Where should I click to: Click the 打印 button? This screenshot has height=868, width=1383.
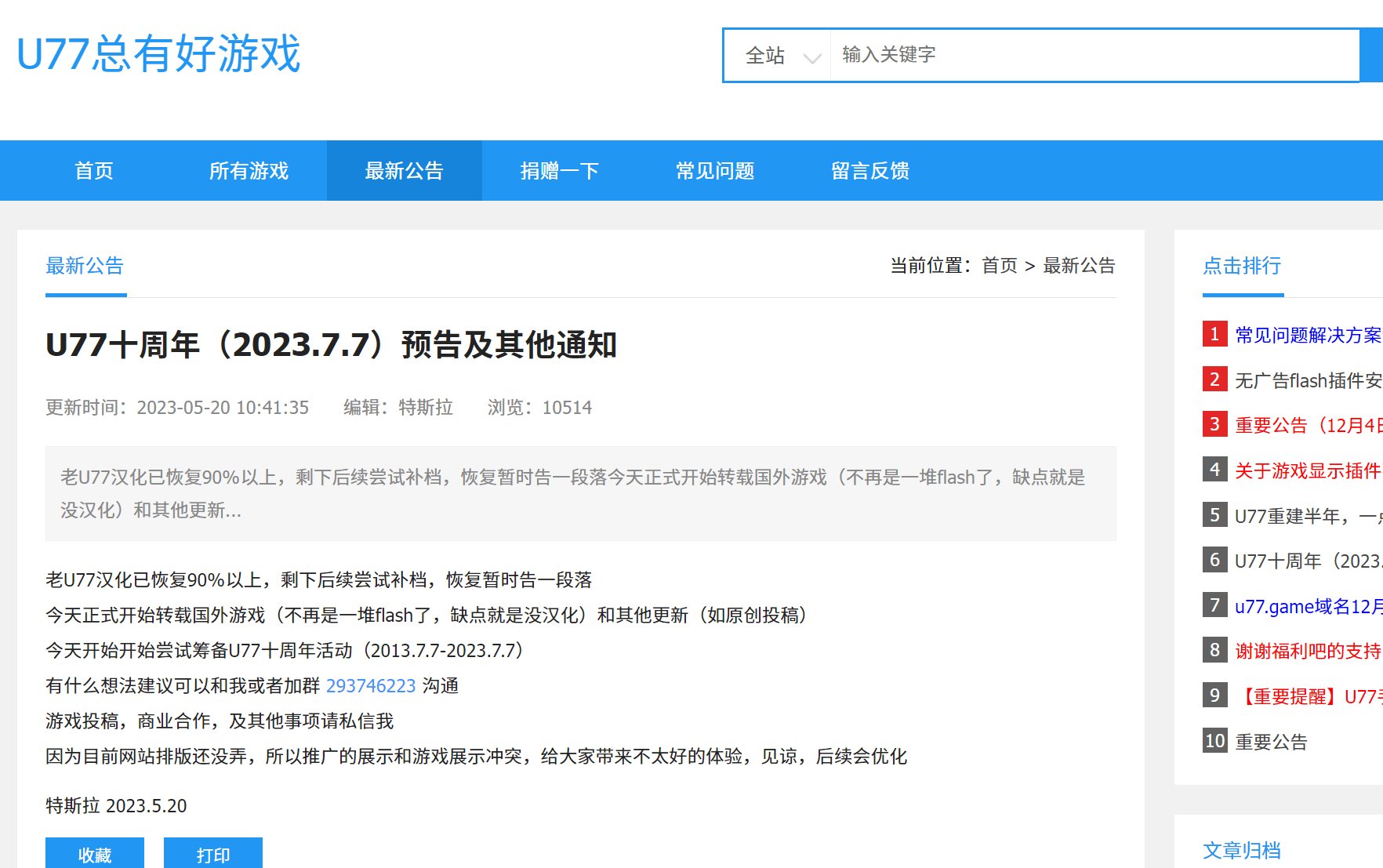(x=213, y=854)
